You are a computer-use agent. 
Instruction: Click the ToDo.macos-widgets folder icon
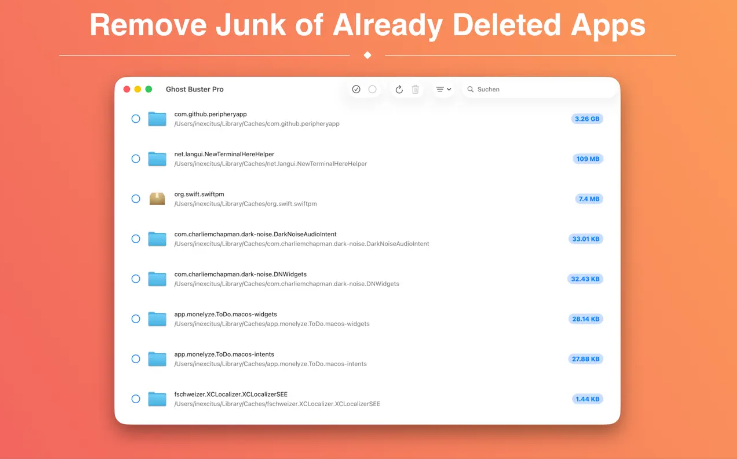pyautogui.click(x=157, y=319)
